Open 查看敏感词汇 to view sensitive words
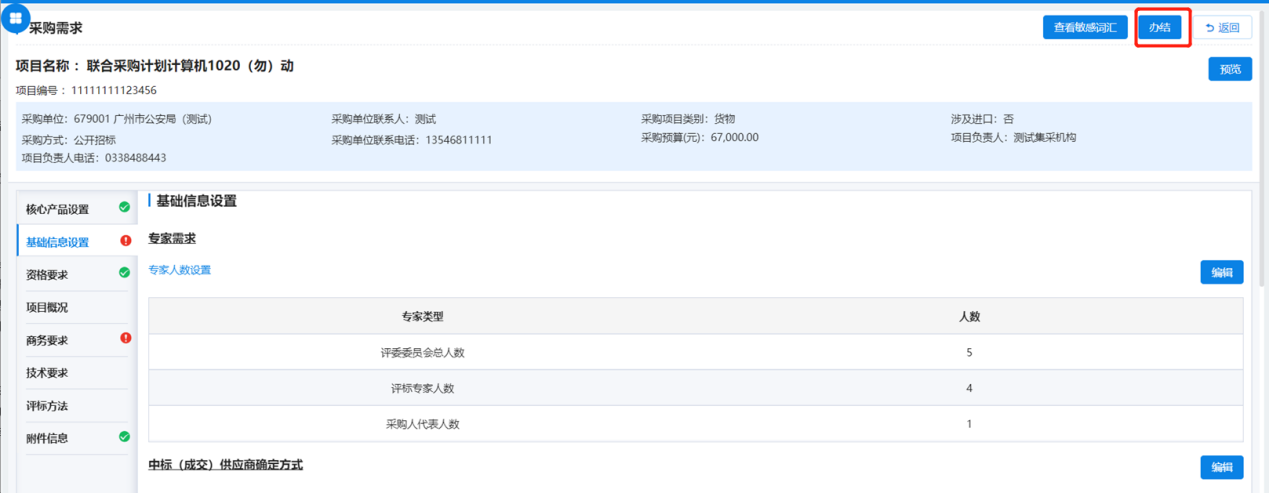Image resolution: width=1269 pixels, height=493 pixels. coord(1085,28)
